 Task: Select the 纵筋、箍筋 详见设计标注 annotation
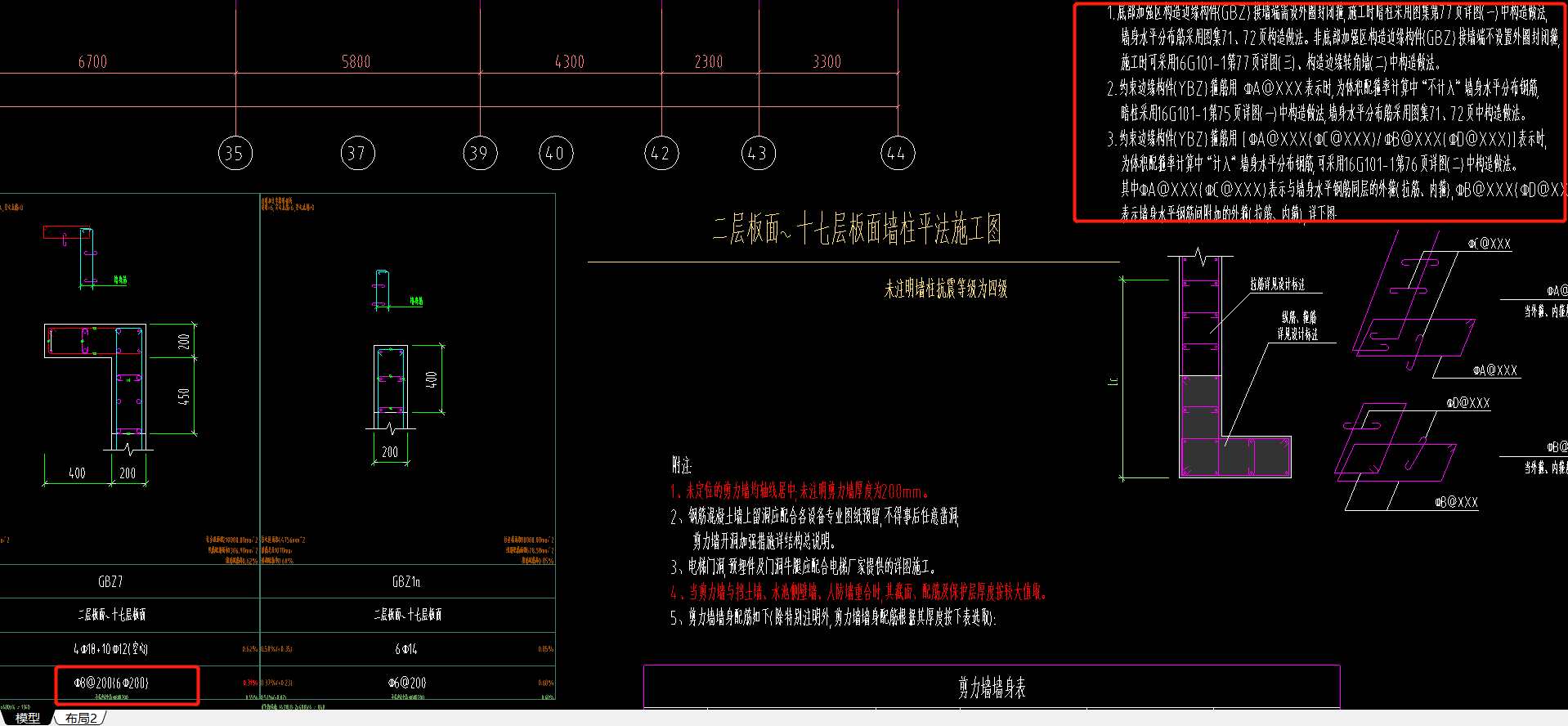(1297, 325)
